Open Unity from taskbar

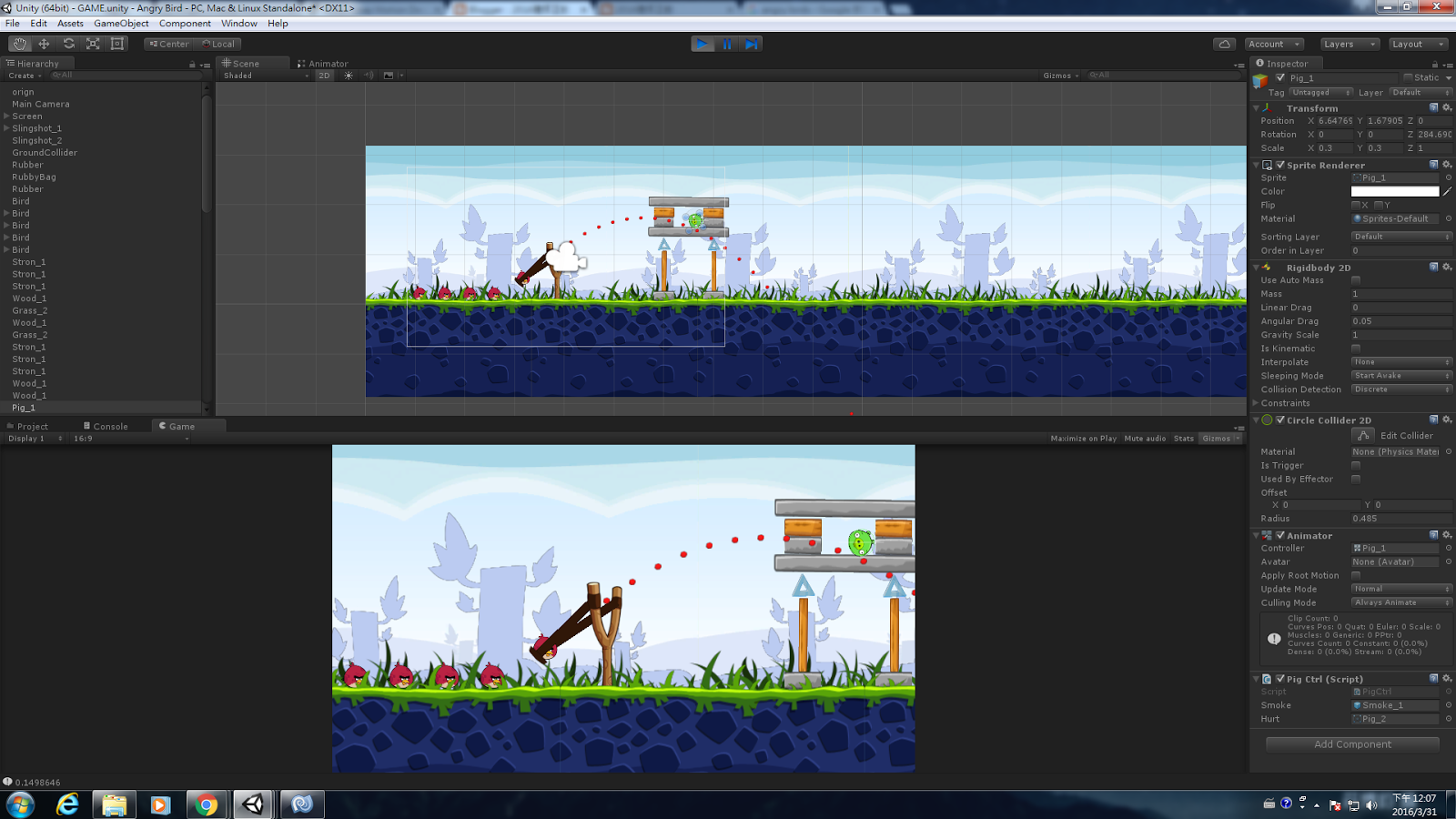tap(253, 804)
